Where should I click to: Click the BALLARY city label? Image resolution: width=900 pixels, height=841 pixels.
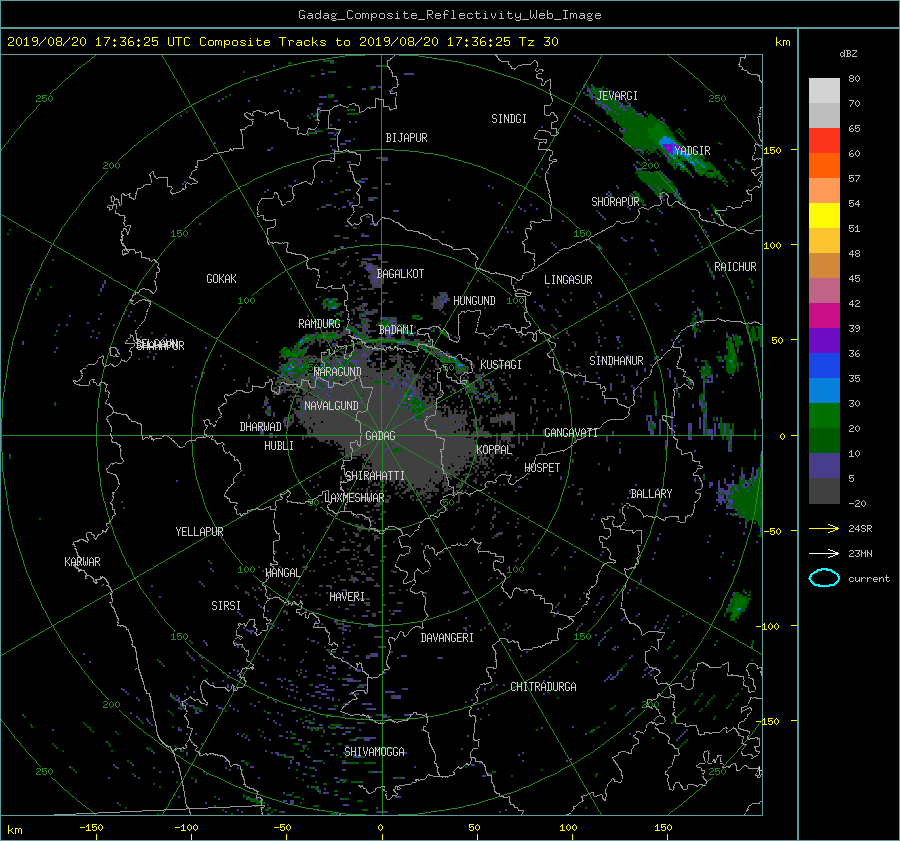[x=651, y=494]
